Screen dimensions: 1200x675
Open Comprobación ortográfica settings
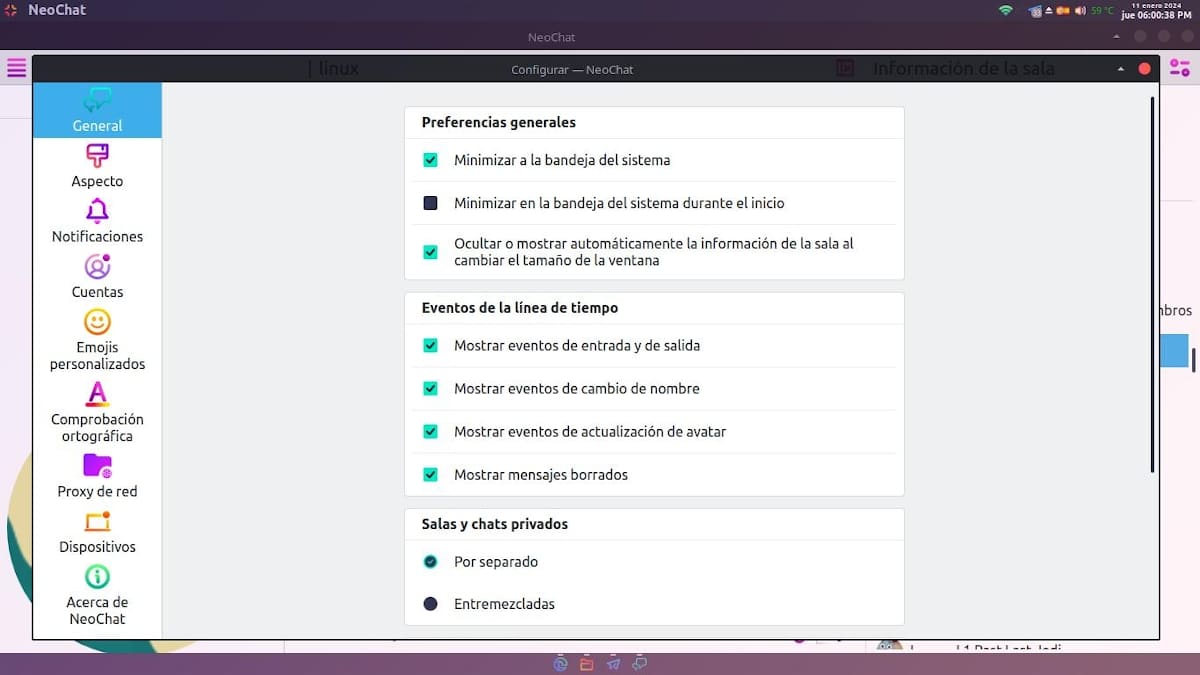pyautogui.click(x=97, y=412)
